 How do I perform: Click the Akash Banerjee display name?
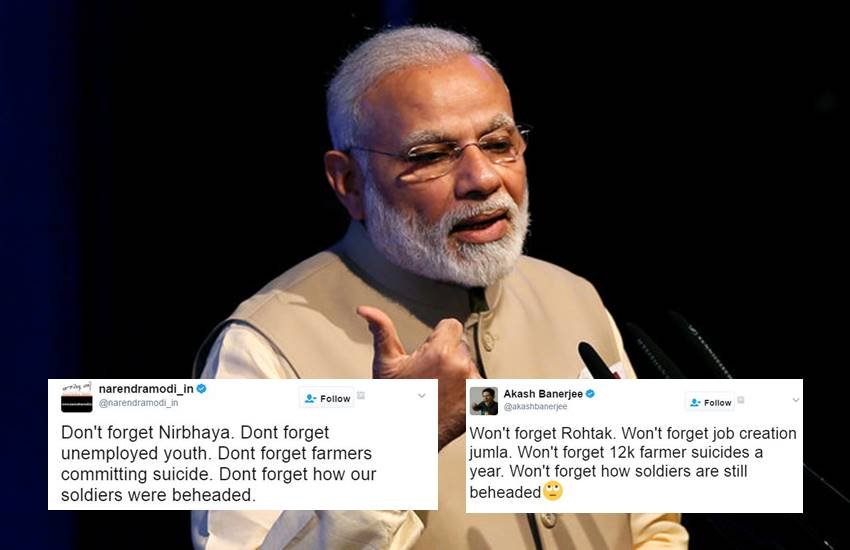[x=543, y=394]
